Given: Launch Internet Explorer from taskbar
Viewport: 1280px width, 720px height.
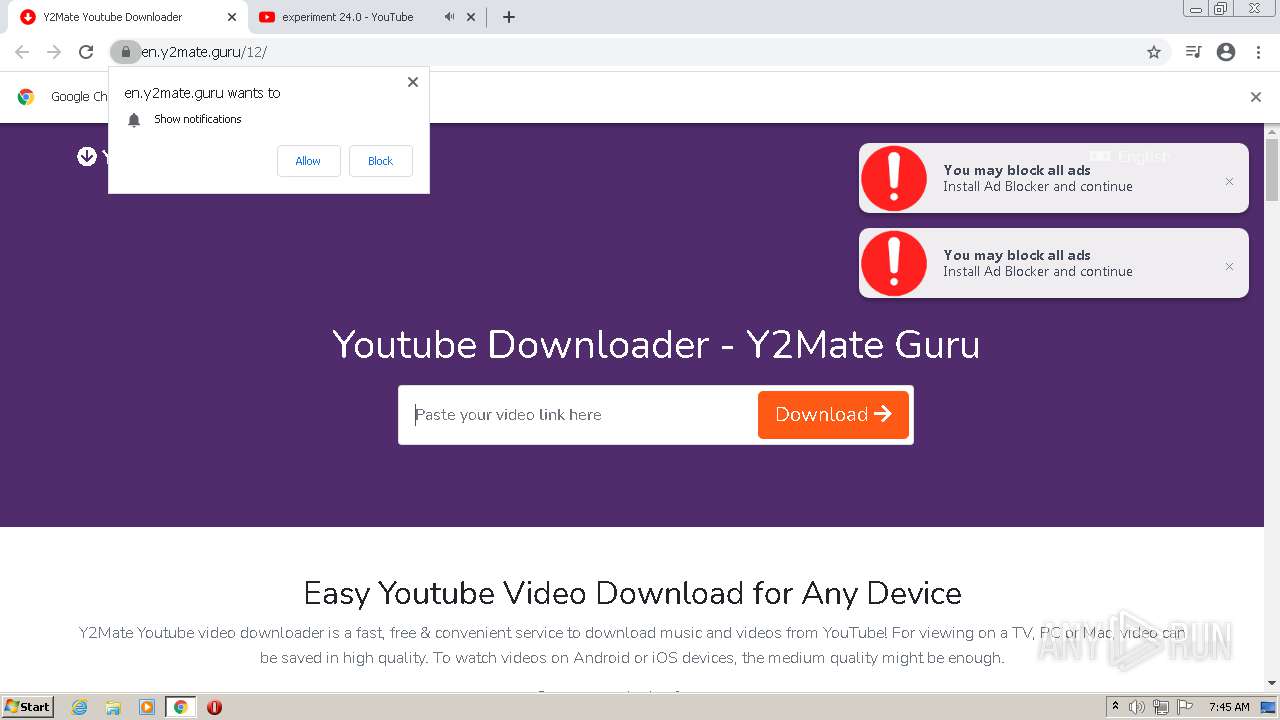Looking at the screenshot, I should point(79,707).
